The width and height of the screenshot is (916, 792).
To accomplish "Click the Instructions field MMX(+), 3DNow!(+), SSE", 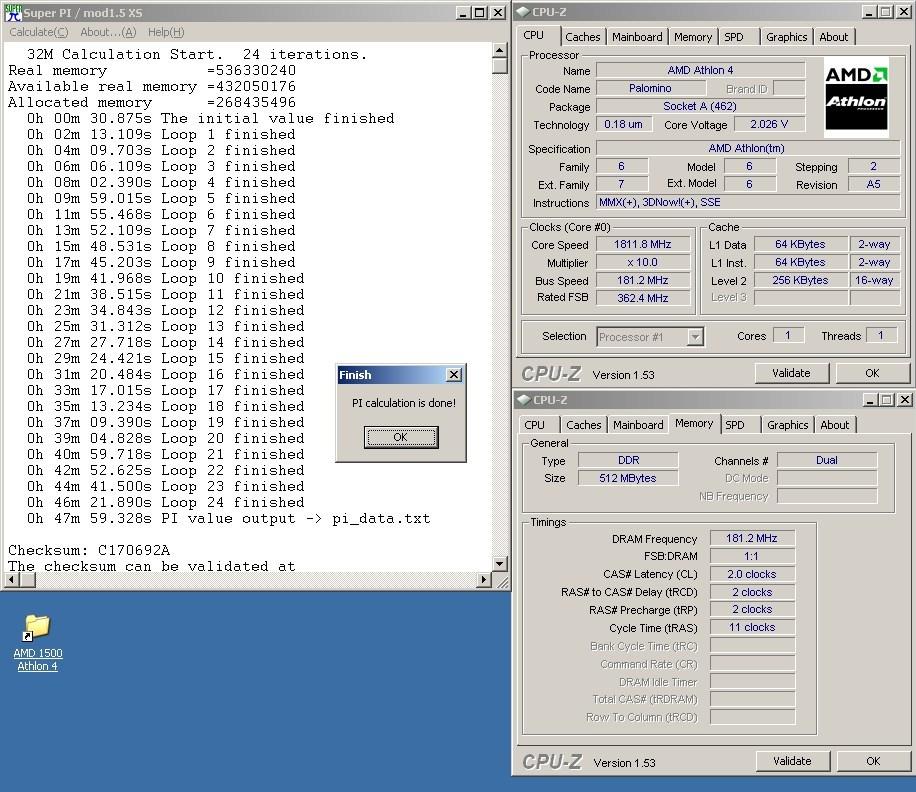I will point(748,202).
